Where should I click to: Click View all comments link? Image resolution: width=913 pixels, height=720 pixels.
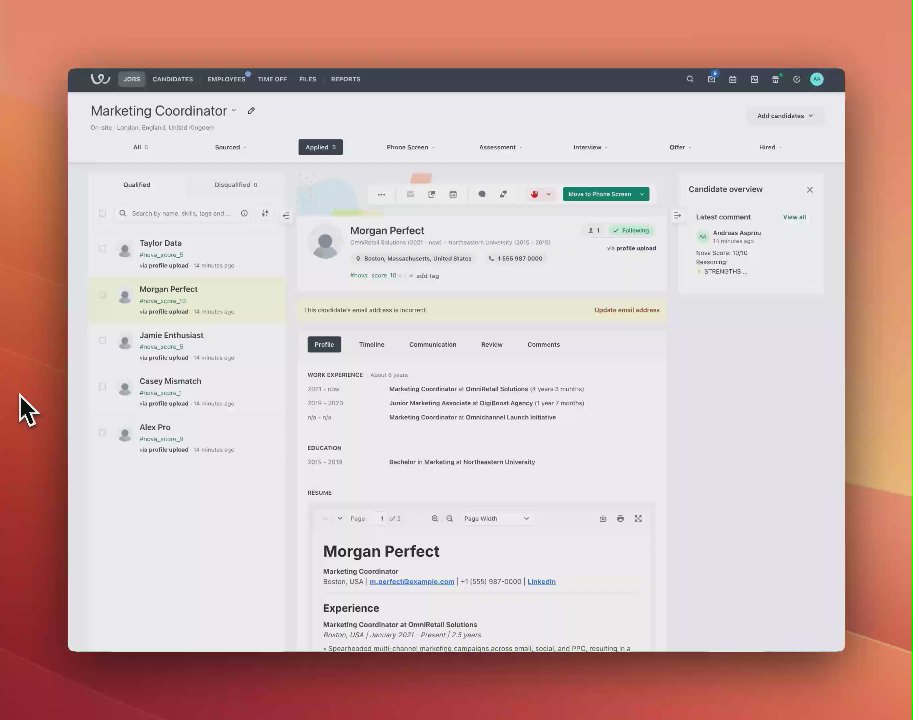click(x=794, y=217)
